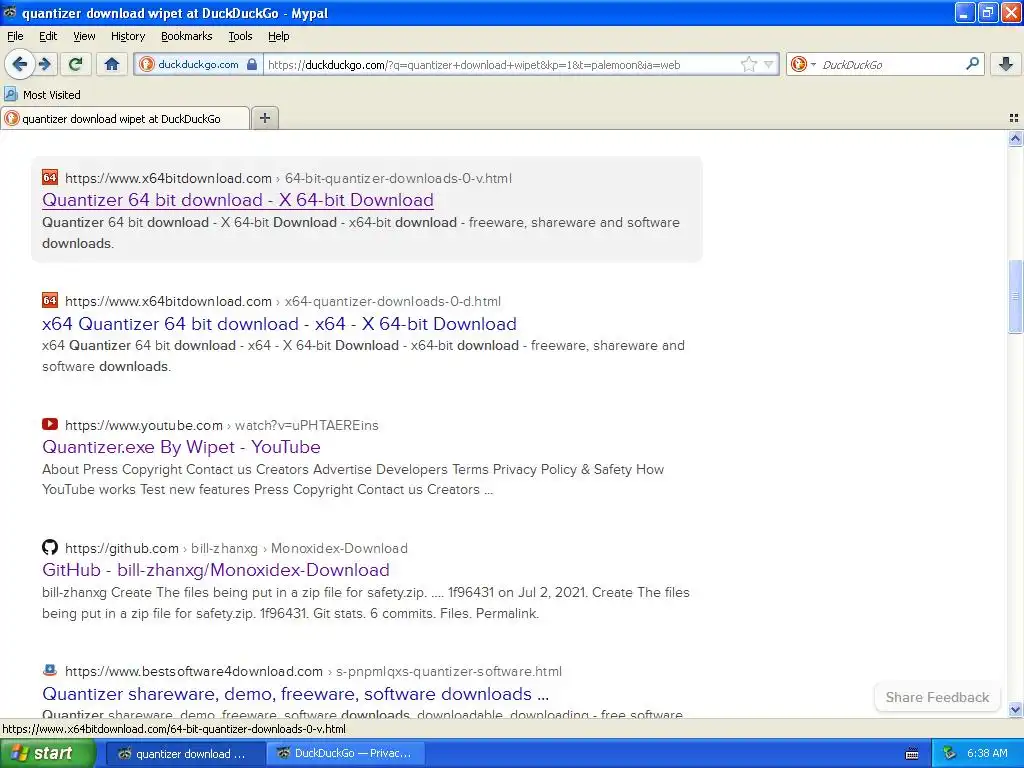Screen dimensions: 1024x768
Task: Click the Share Feedback button
Action: pyautogui.click(x=937, y=697)
